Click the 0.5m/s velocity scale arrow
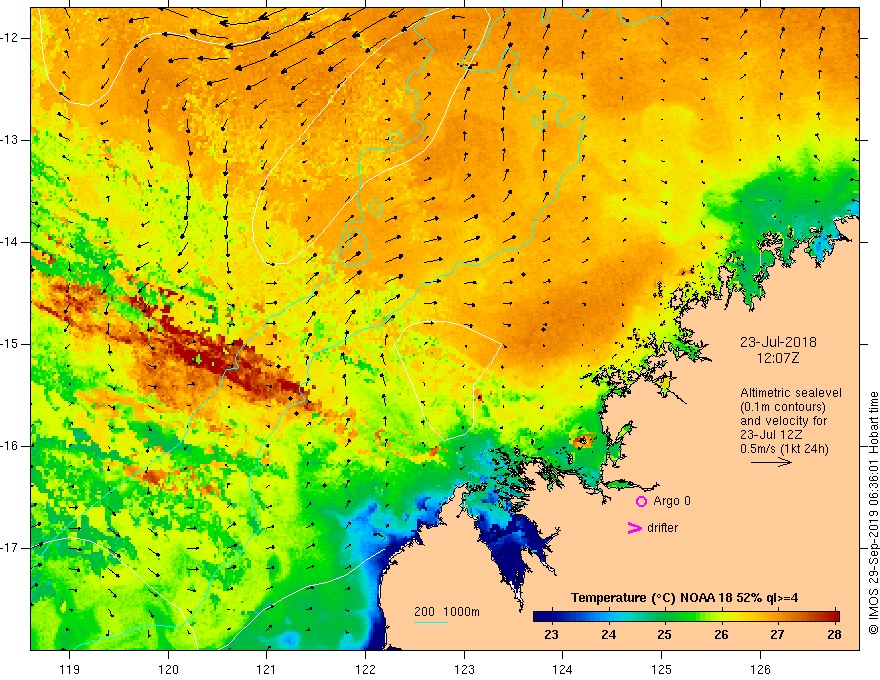The image size is (880, 680). click(x=771, y=462)
